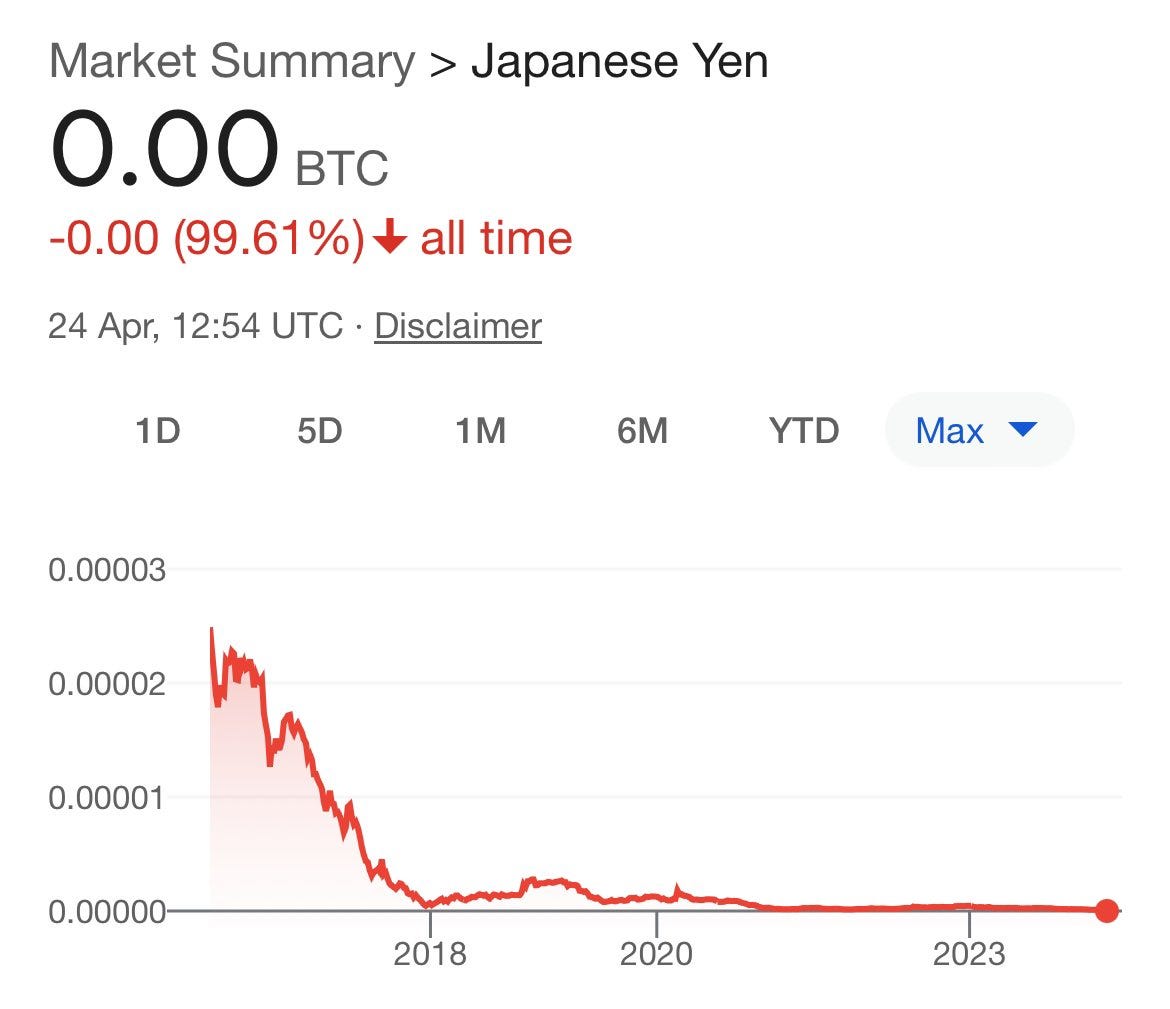The image size is (1170, 1009).
Task: Click the red downward arrow icon beside 99.61%
Action: (392, 237)
